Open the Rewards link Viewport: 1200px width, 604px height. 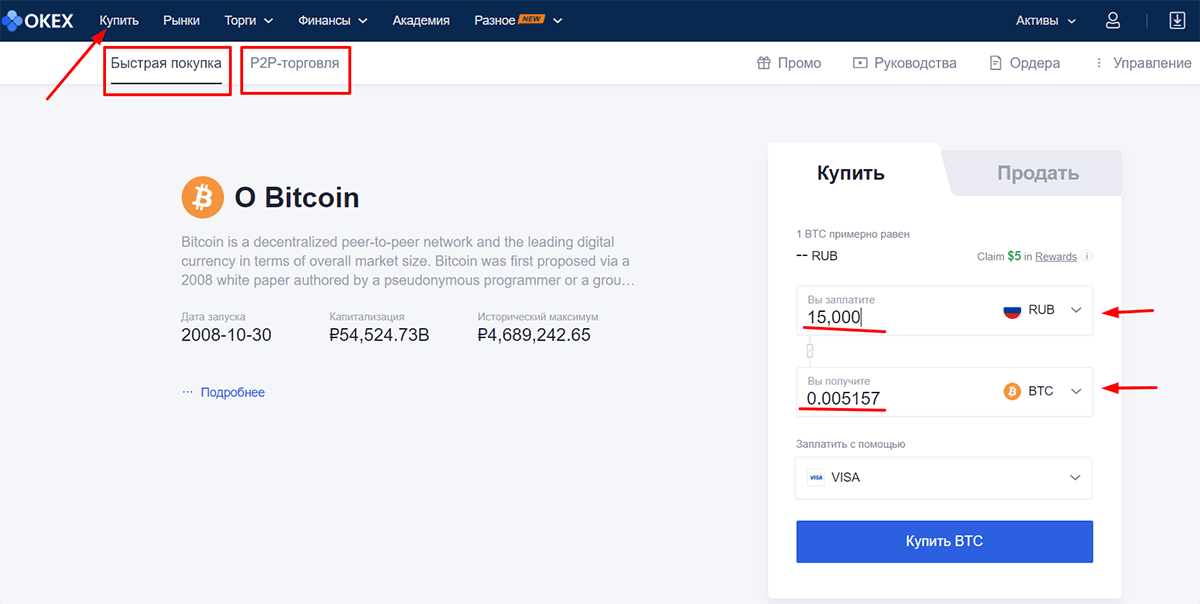(1056, 257)
